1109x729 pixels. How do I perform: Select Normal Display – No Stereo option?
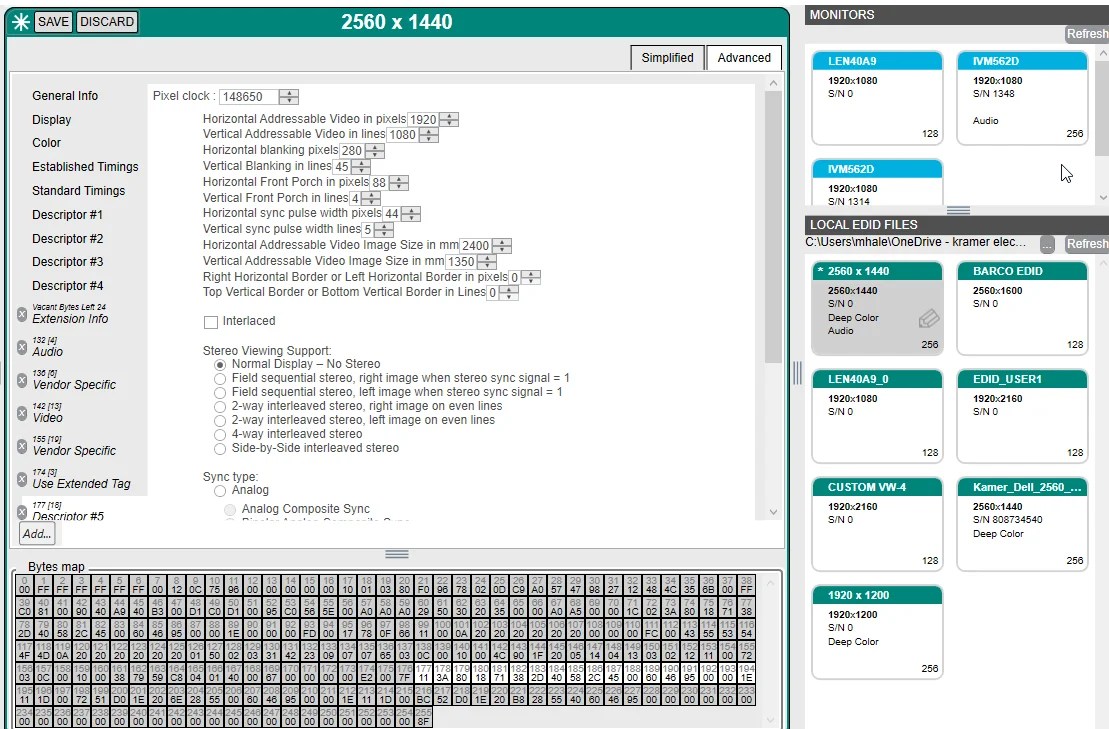pos(220,365)
